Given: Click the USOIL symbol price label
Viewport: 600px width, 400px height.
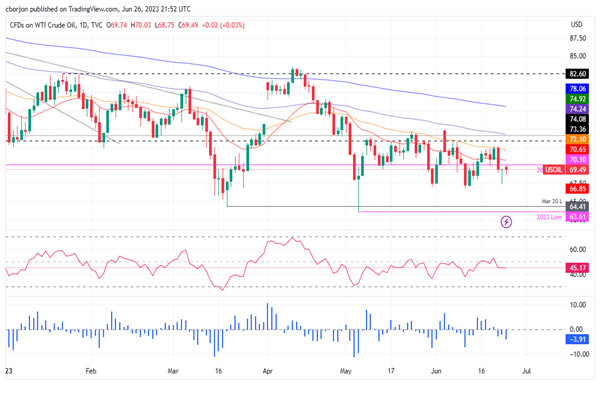Looking at the screenshot, I should (554, 170).
